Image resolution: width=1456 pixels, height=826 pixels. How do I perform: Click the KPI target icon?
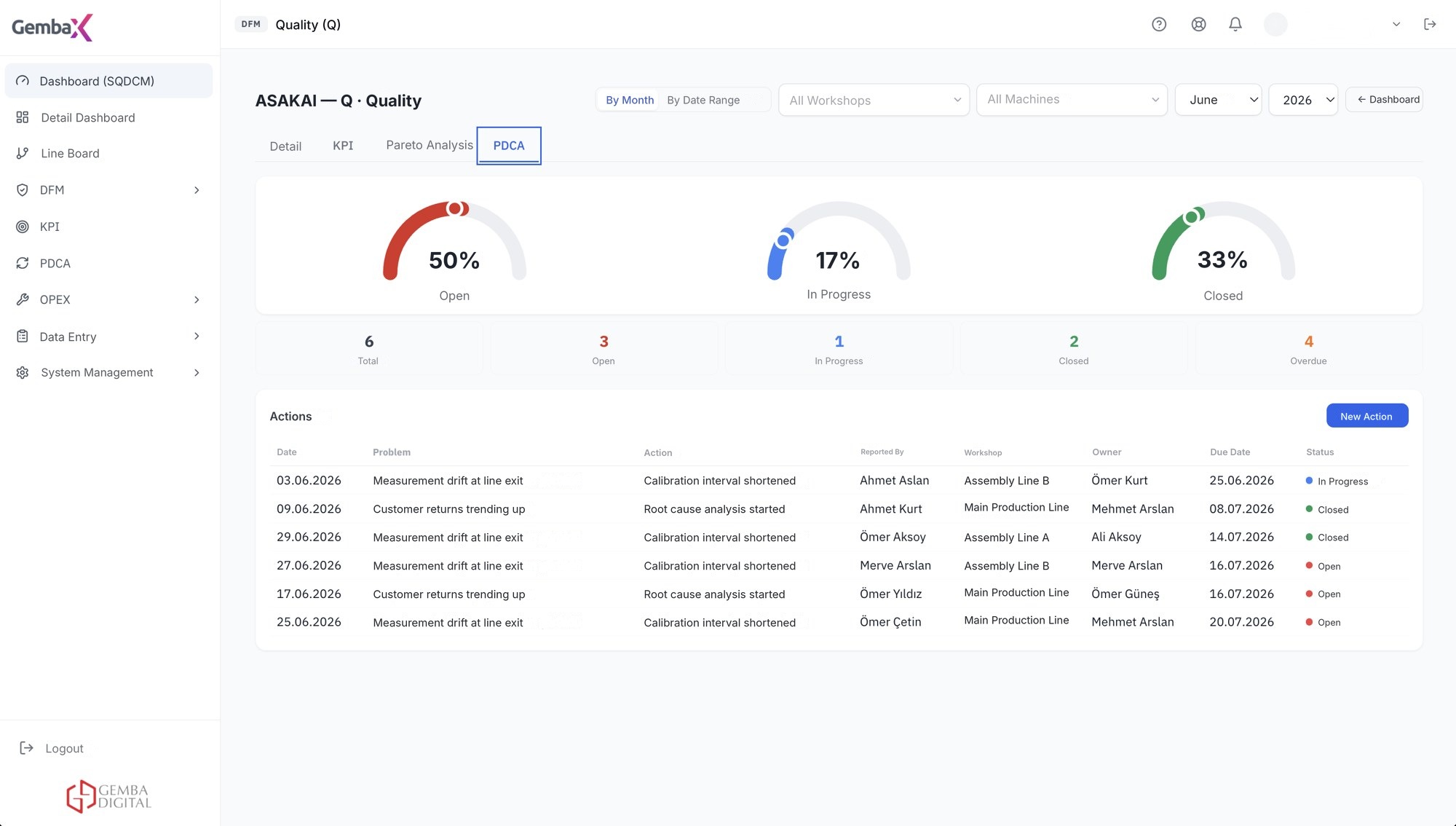23,227
